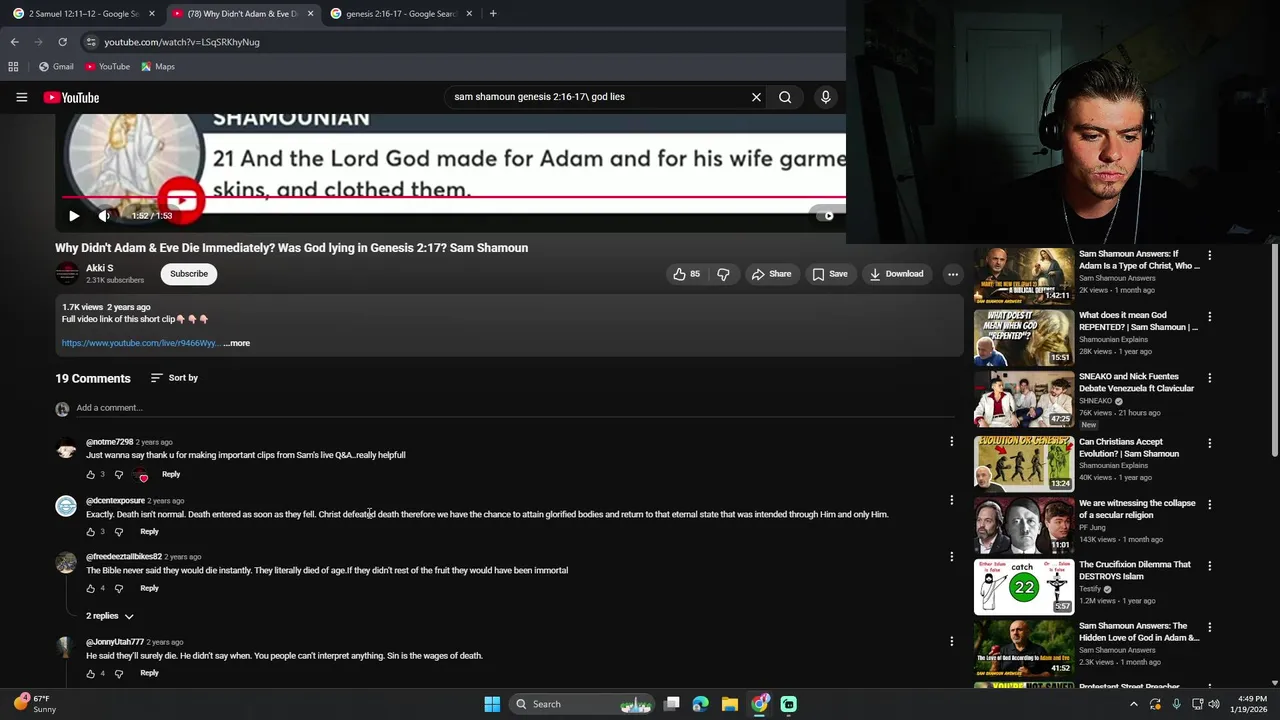1280x720 pixels.
Task: Open options menu for @freedeeztallbikes82 comment
Action: tap(951, 556)
